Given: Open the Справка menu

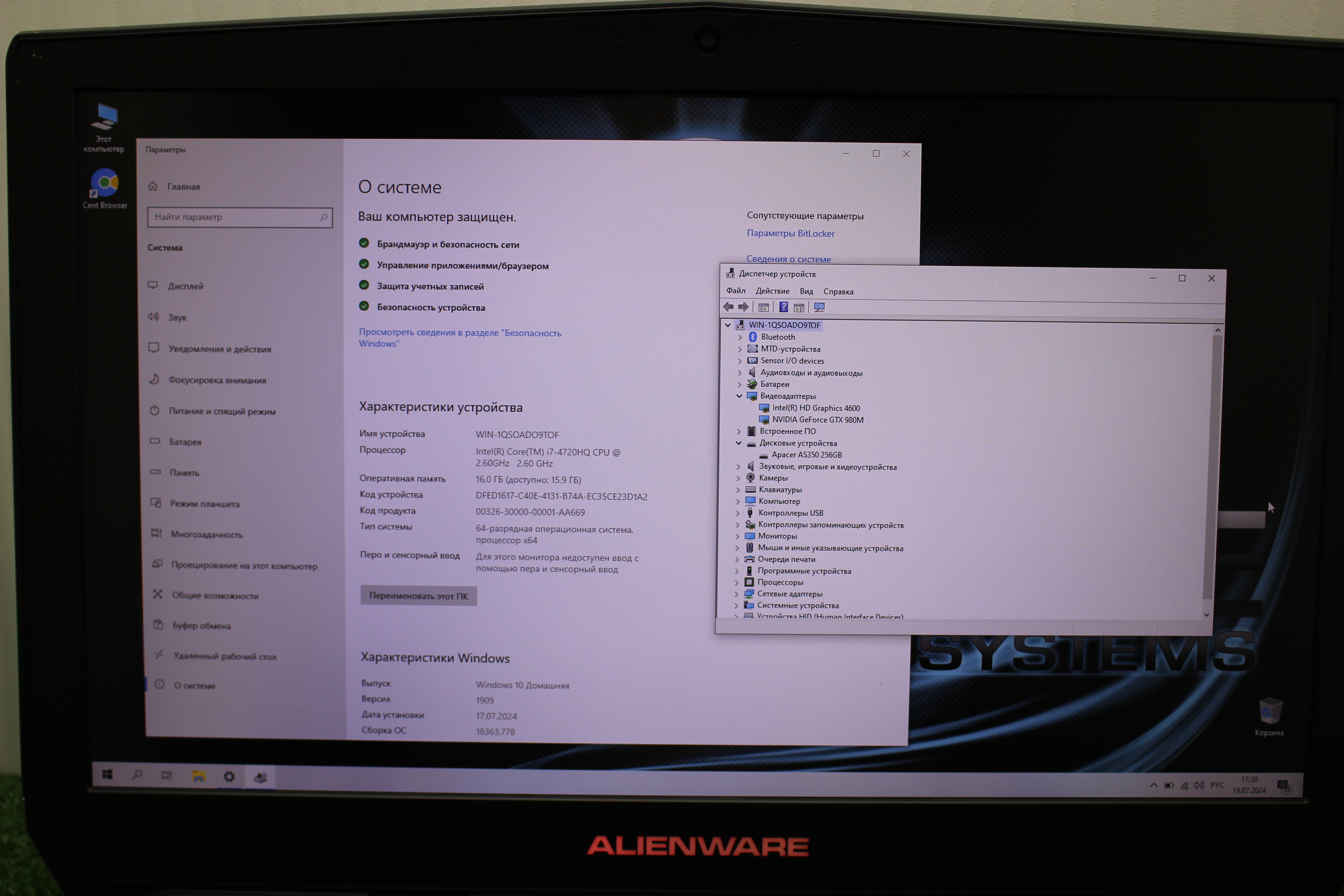Looking at the screenshot, I should coord(838,291).
